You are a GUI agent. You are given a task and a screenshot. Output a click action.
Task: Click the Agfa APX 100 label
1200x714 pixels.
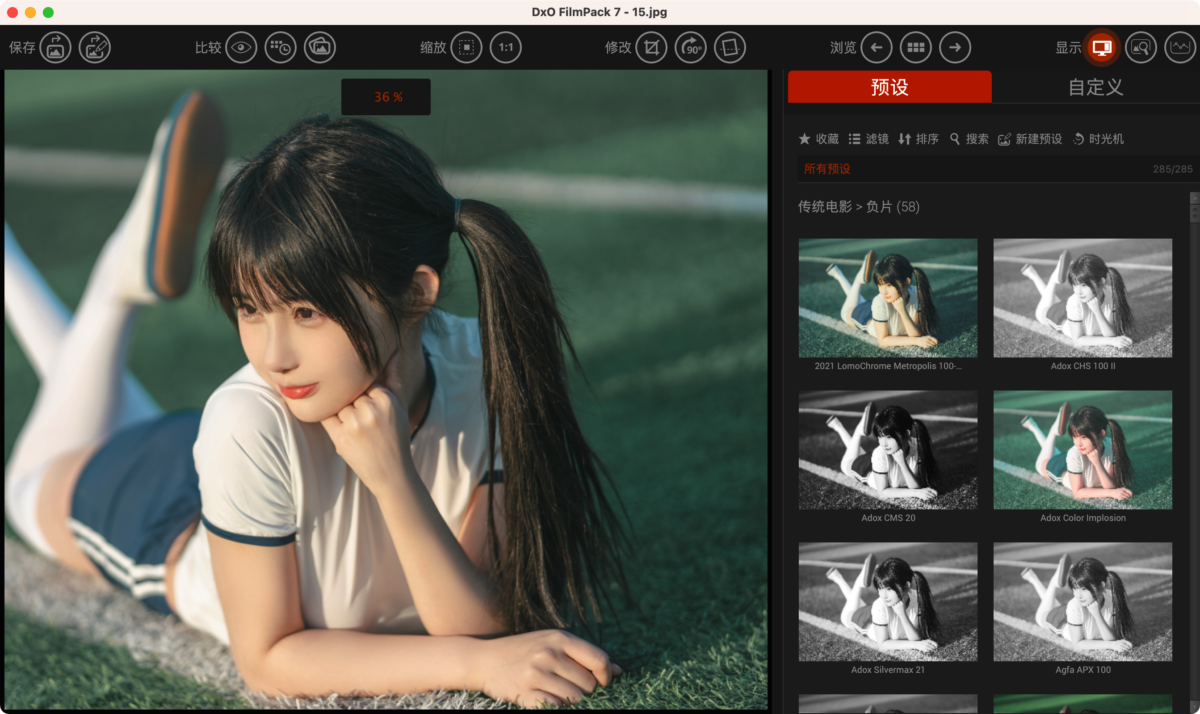(1083, 670)
